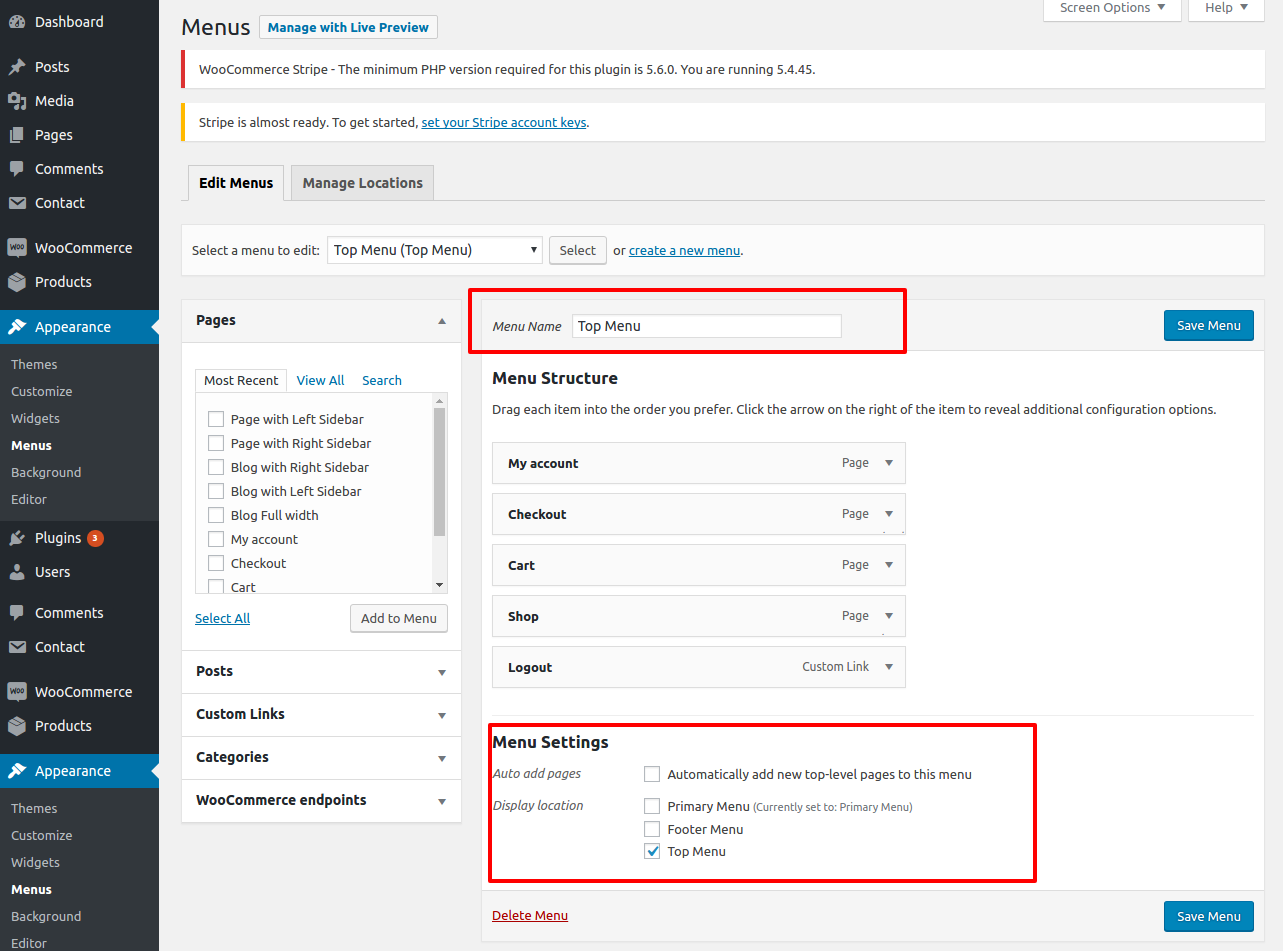The width and height of the screenshot is (1283, 951).
Task: Click the Delete Menu link
Action: click(x=529, y=915)
